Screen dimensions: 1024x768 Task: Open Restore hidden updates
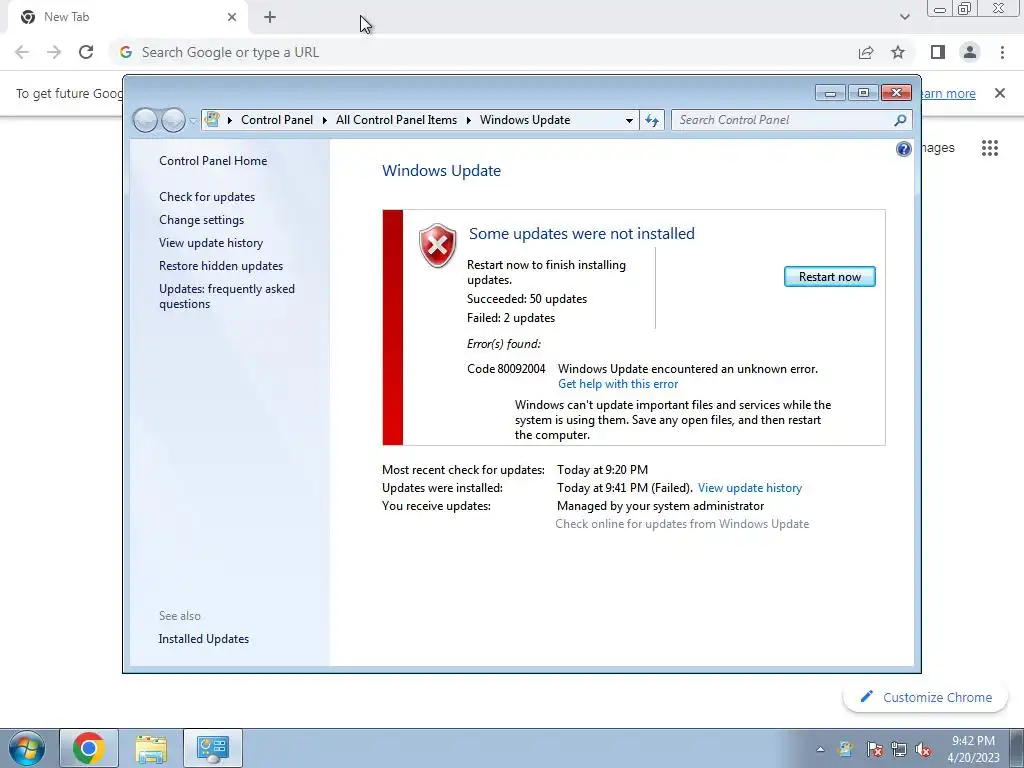point(221,266)
